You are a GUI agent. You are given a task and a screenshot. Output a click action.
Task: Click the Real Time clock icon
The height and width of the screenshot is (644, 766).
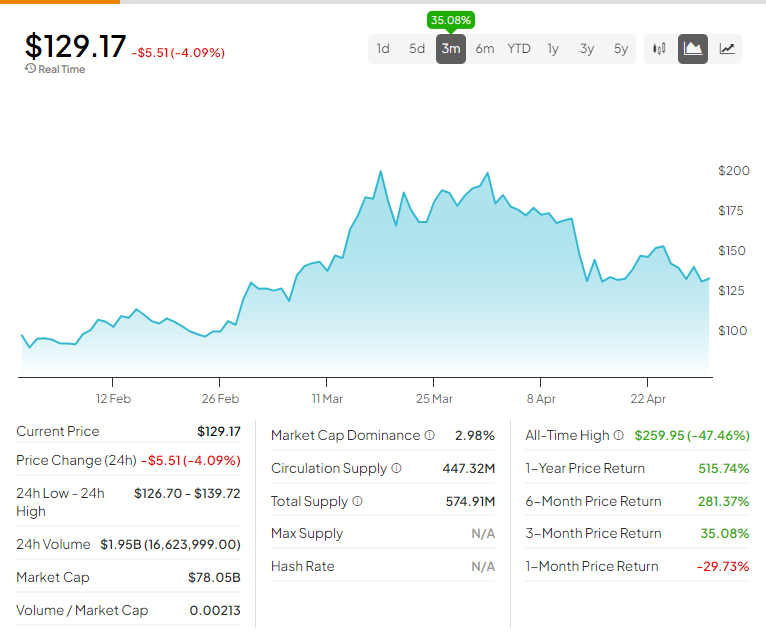(30, 69)
